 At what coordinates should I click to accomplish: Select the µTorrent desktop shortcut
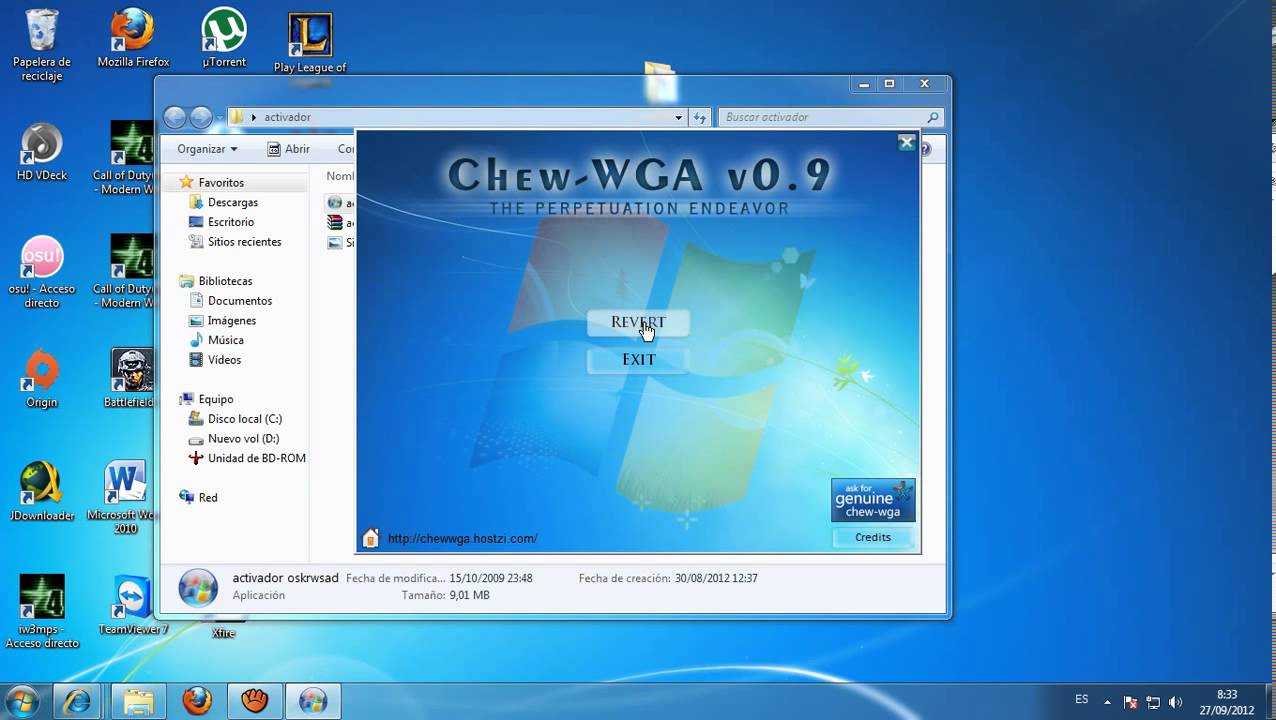(224, 39)
